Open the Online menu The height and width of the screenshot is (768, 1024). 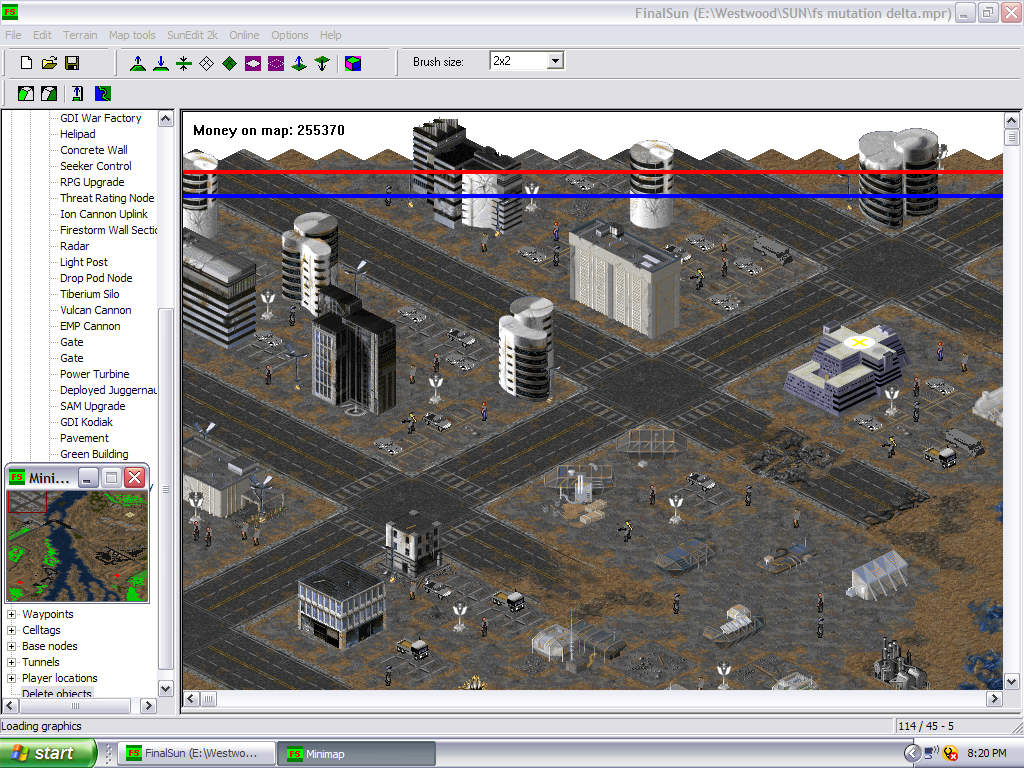coord(244,35)
